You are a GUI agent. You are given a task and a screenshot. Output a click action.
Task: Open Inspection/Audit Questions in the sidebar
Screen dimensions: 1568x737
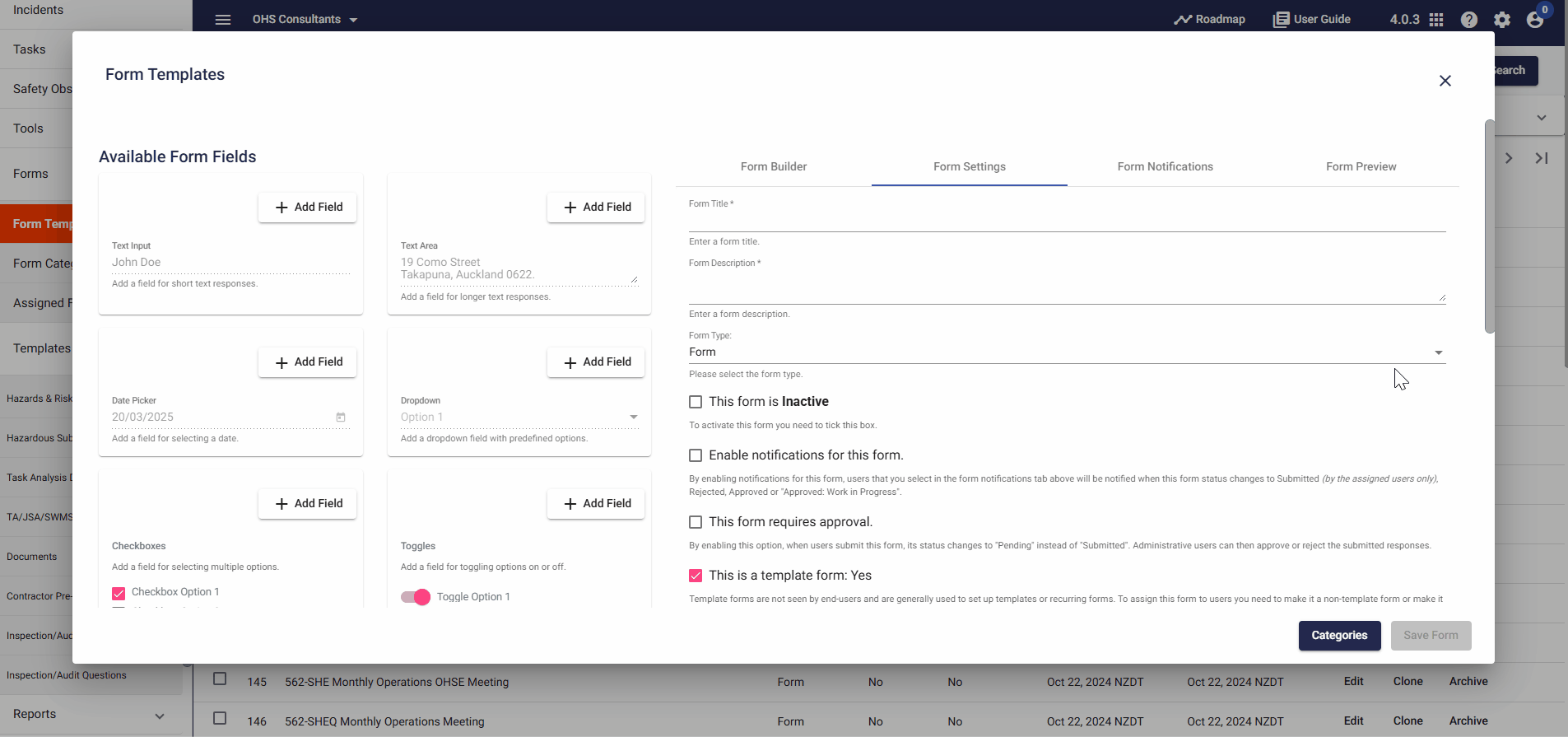(x=67, y=675)
